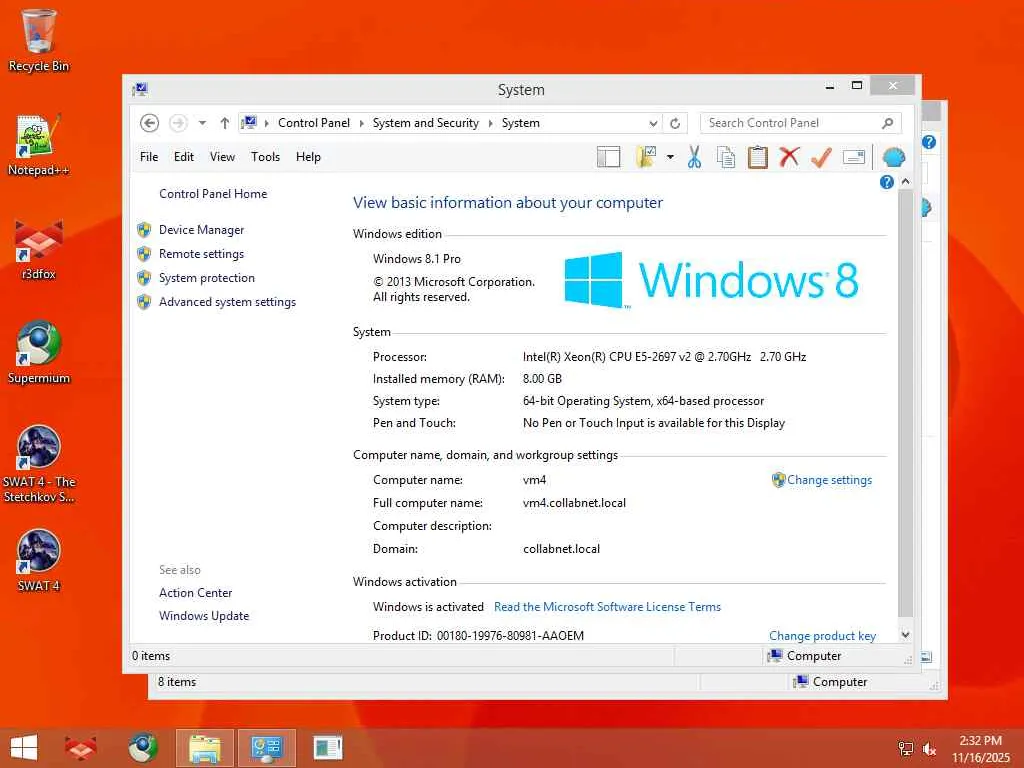Click the Forward navigation arrow
This screenshot has height=768, width=1024.
click(x=178, y=123)
